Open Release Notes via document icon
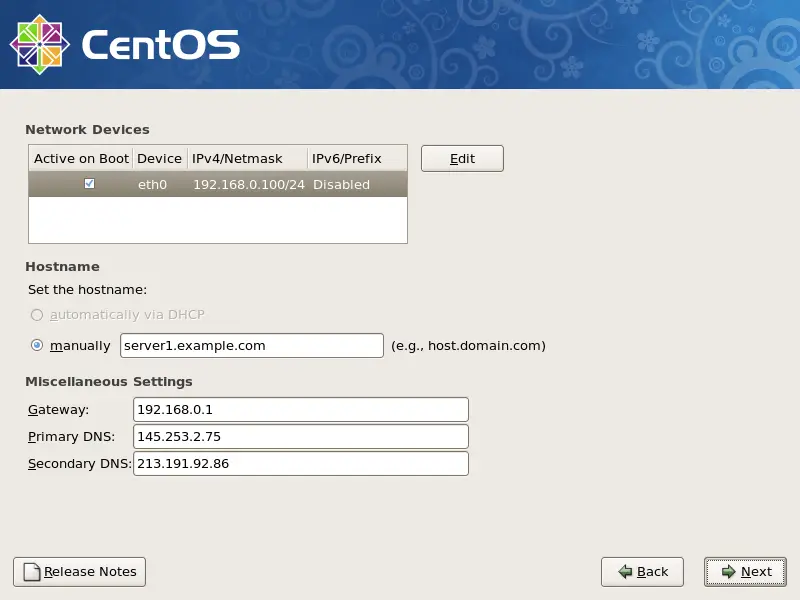This screenshot has width=800, height=600. click(32, 572)
